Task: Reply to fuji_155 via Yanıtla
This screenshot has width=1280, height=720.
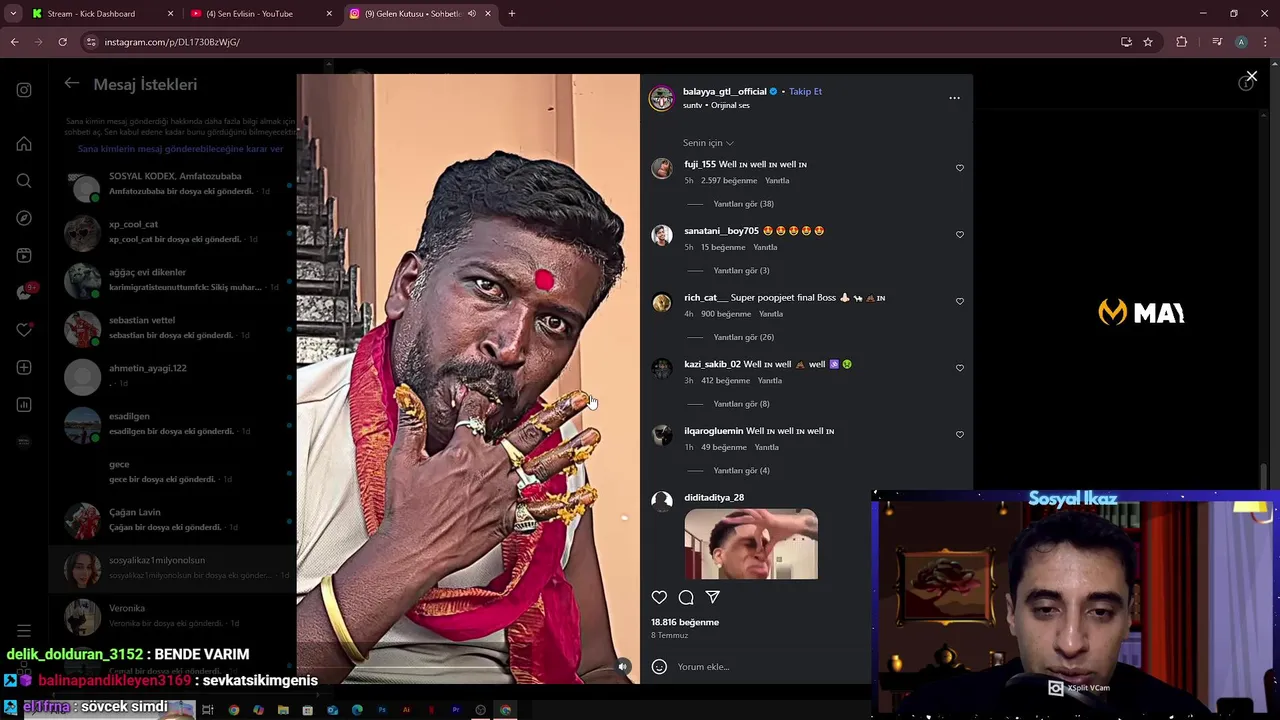Action: (x=777, y=181)
